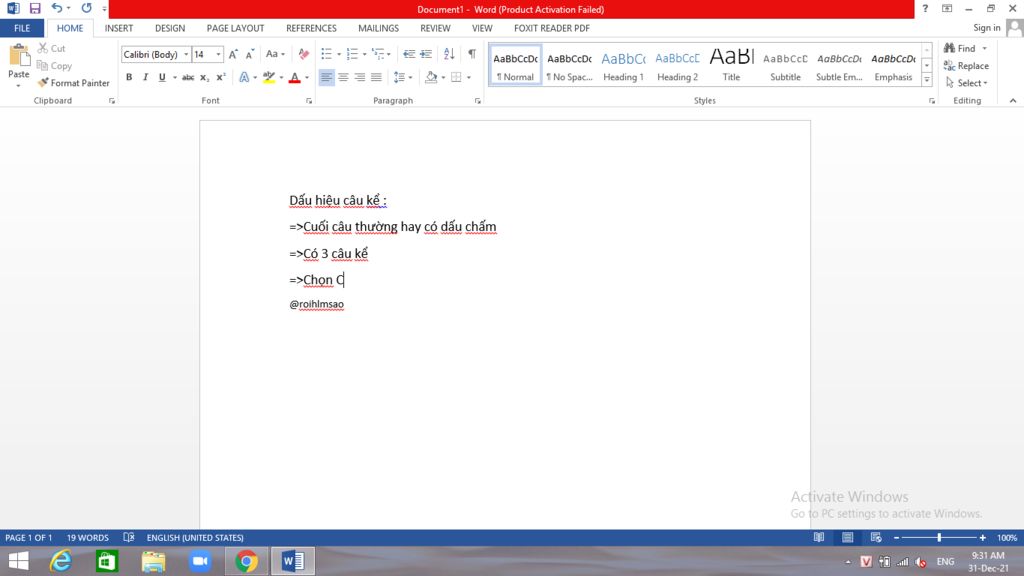This screenshot has height=576, width=1024.
Task: Sort the selected paragraphs
Action: (449, 54)
